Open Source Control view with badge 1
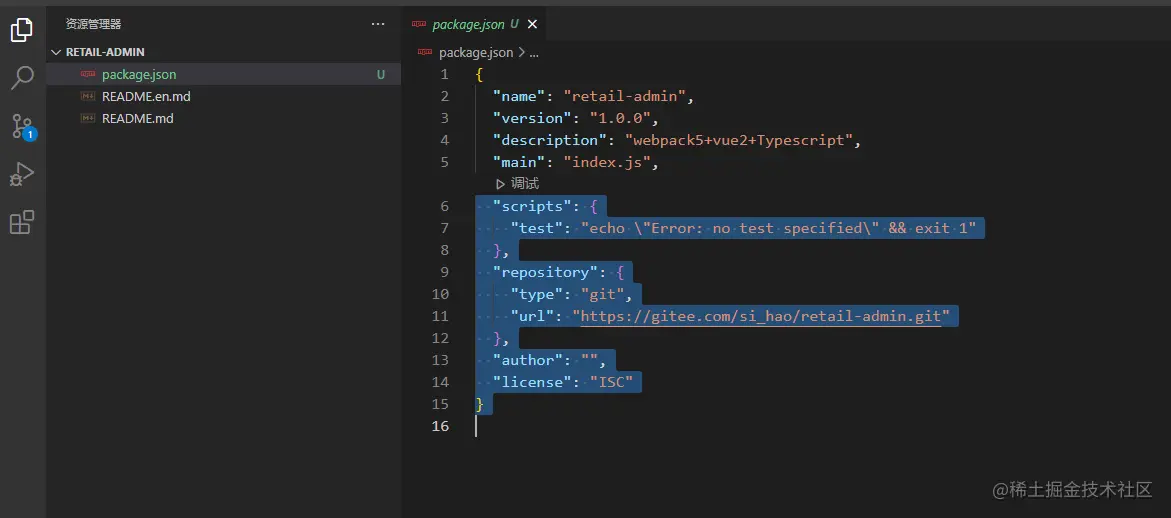The image size is (1171, 518). point(22,127)
